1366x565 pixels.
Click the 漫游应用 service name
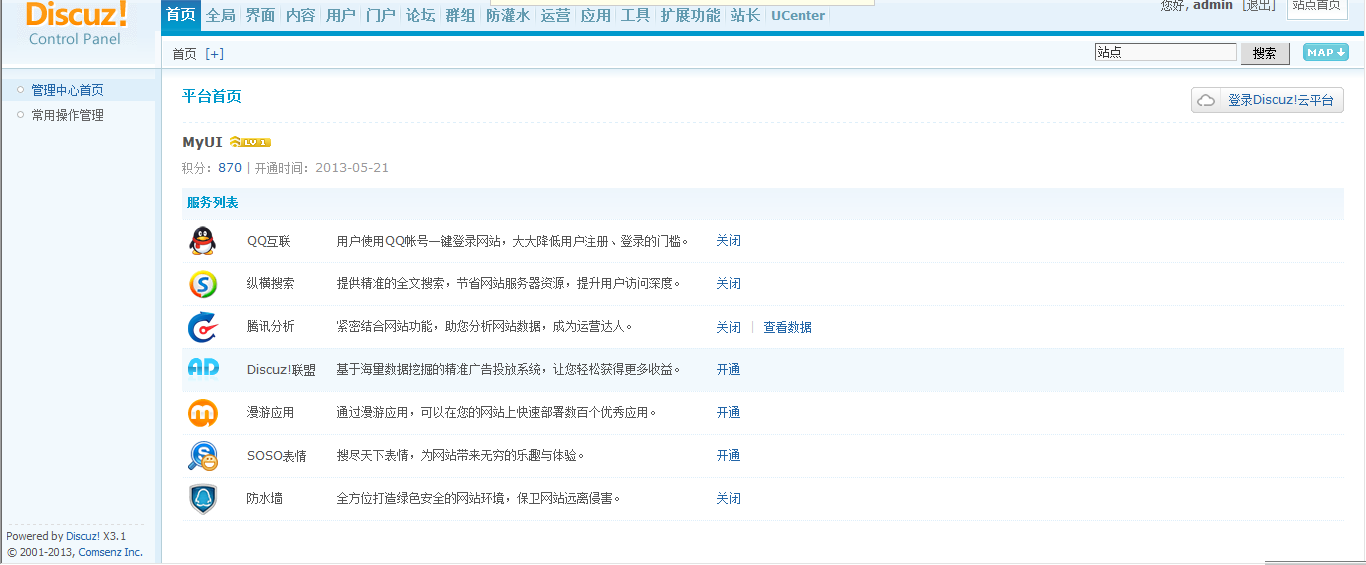pyautogui.click(x=271, y=413)
